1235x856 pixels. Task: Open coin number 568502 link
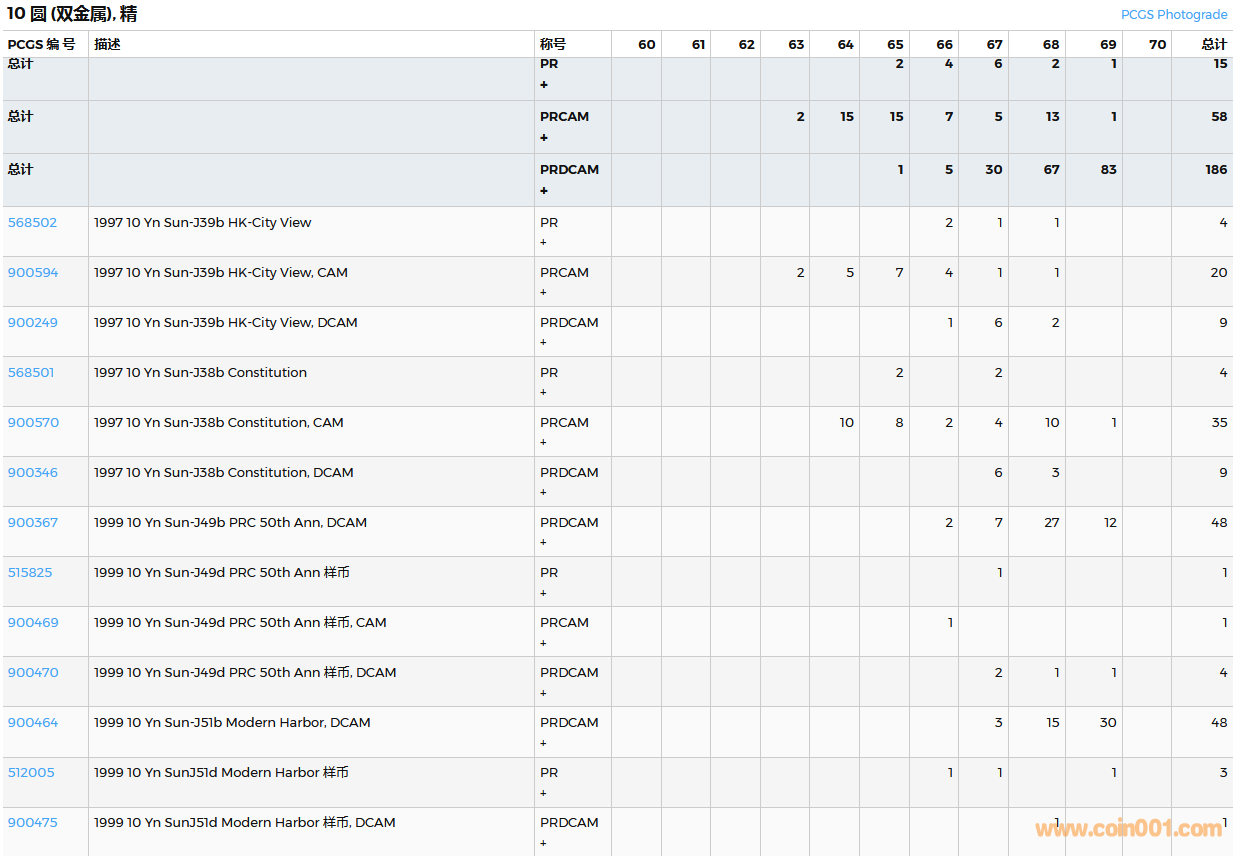[x=32, y=223]
